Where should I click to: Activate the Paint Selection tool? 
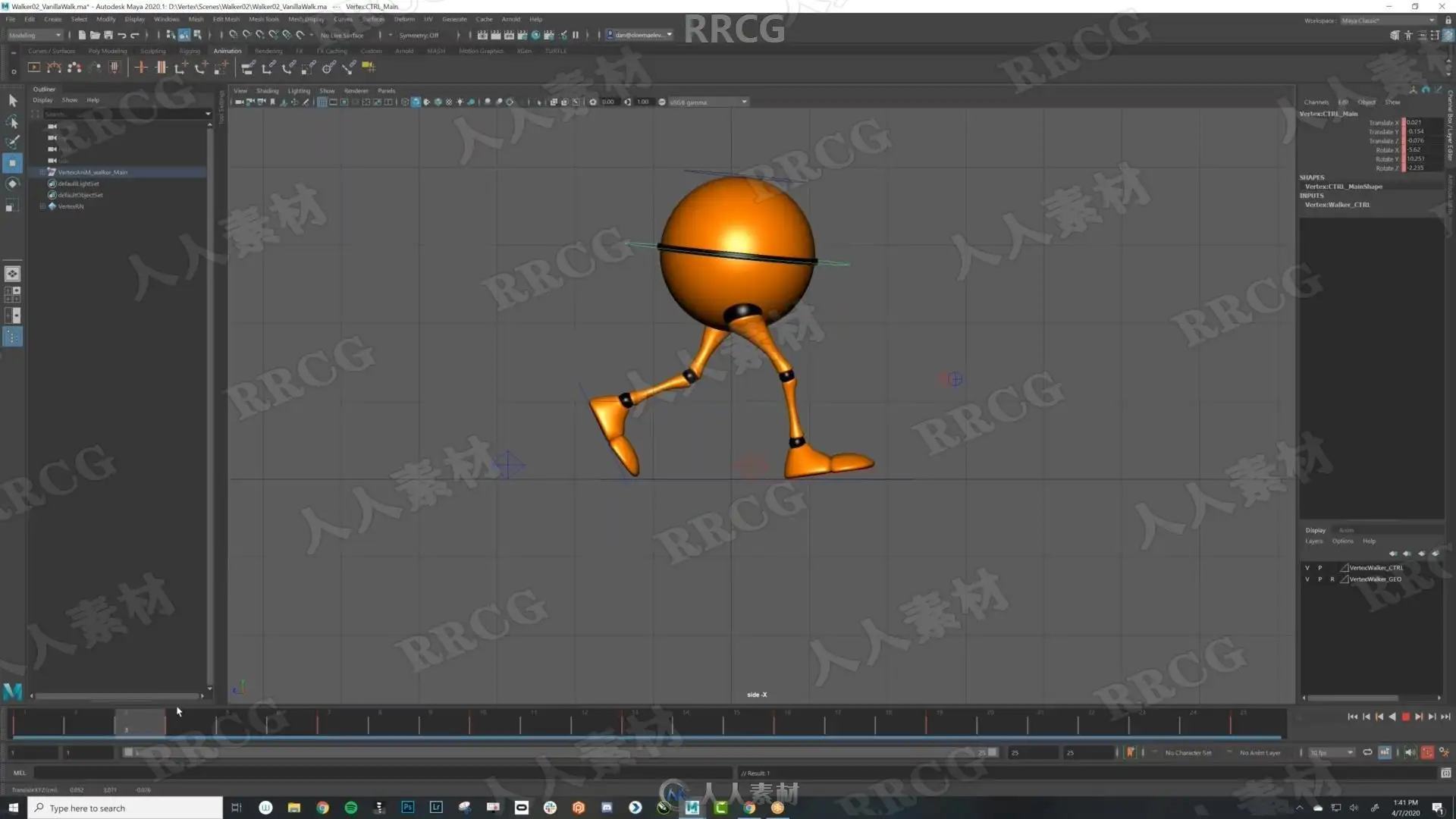13,142
